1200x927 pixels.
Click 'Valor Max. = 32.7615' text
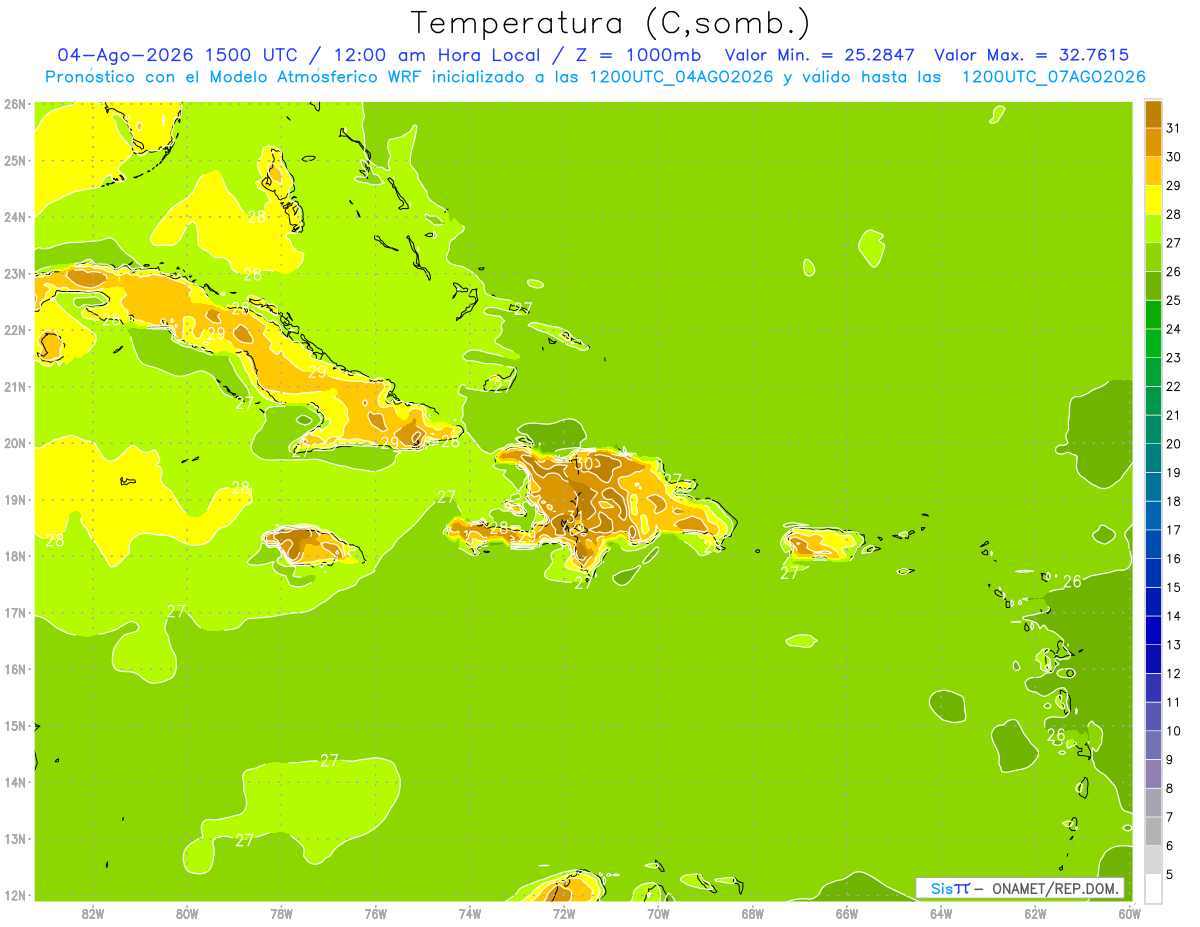[1032, 55]
